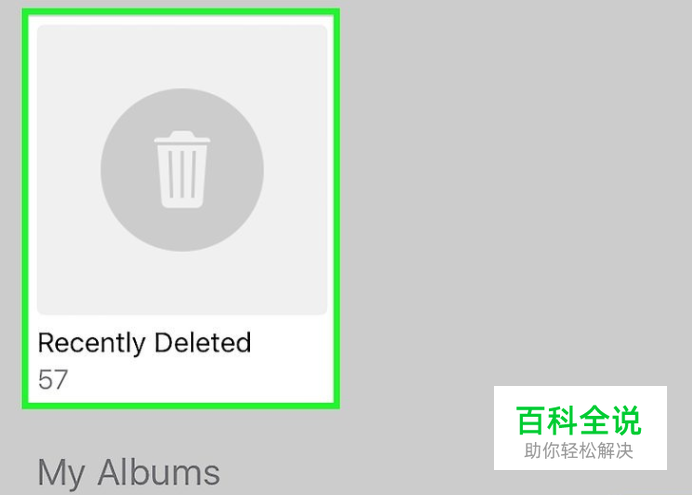Click the 助你轻松解决 tagline text
Image resolution: width=692 pixels, height=495 pixels.
point(579,451)
